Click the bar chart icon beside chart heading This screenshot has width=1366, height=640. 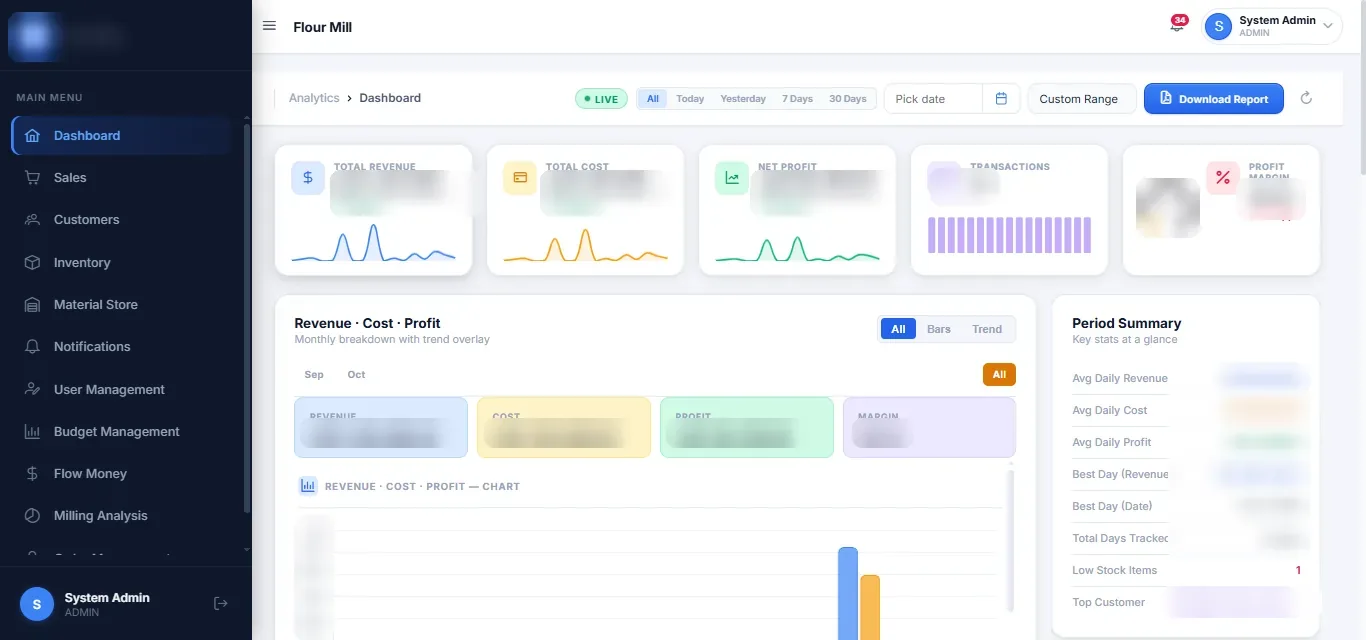[308, 486]
